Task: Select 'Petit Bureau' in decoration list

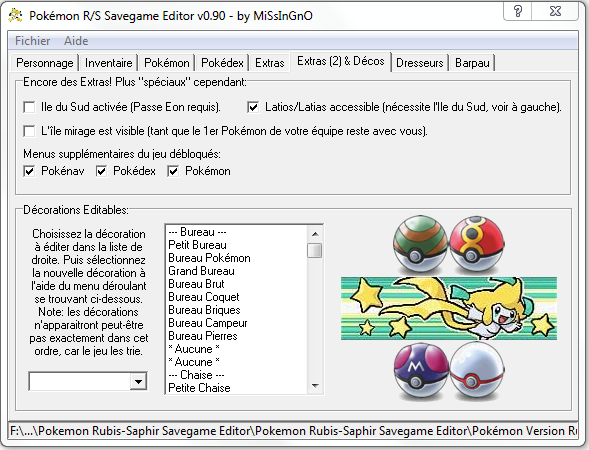Action: [x=236, y=245]
